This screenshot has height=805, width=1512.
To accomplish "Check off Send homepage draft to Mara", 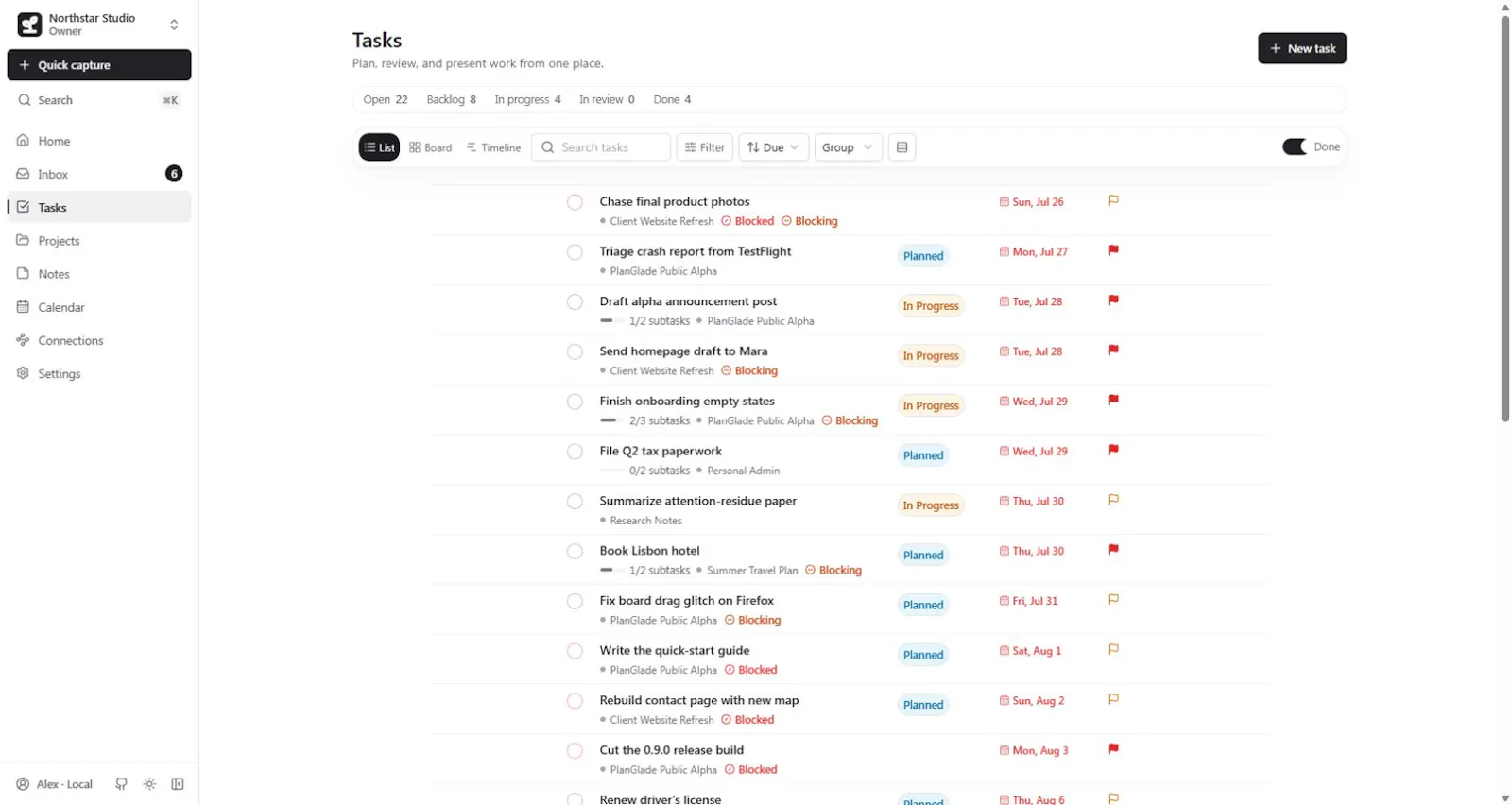I will click(575, 351).
